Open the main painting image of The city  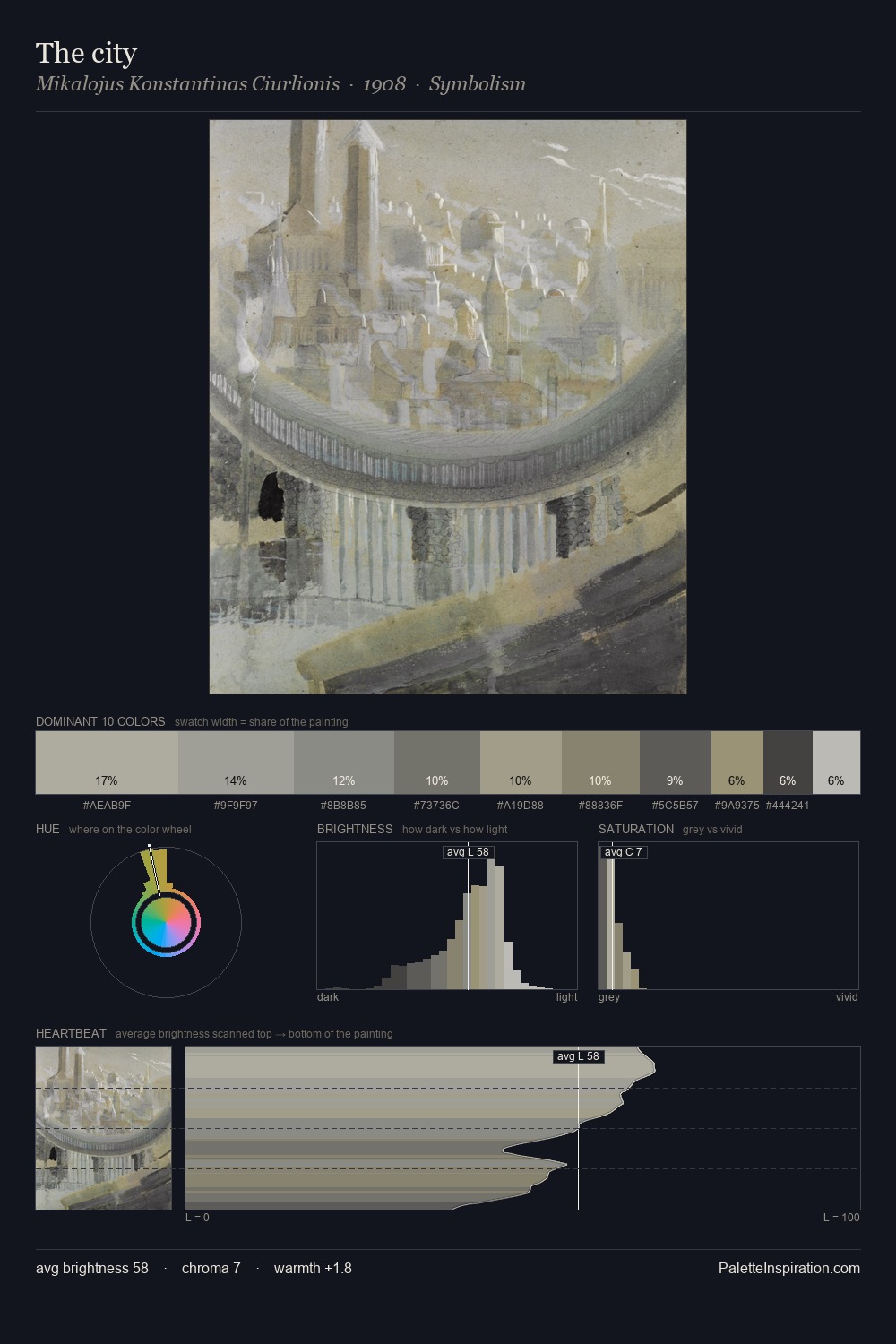pos(448,407)
